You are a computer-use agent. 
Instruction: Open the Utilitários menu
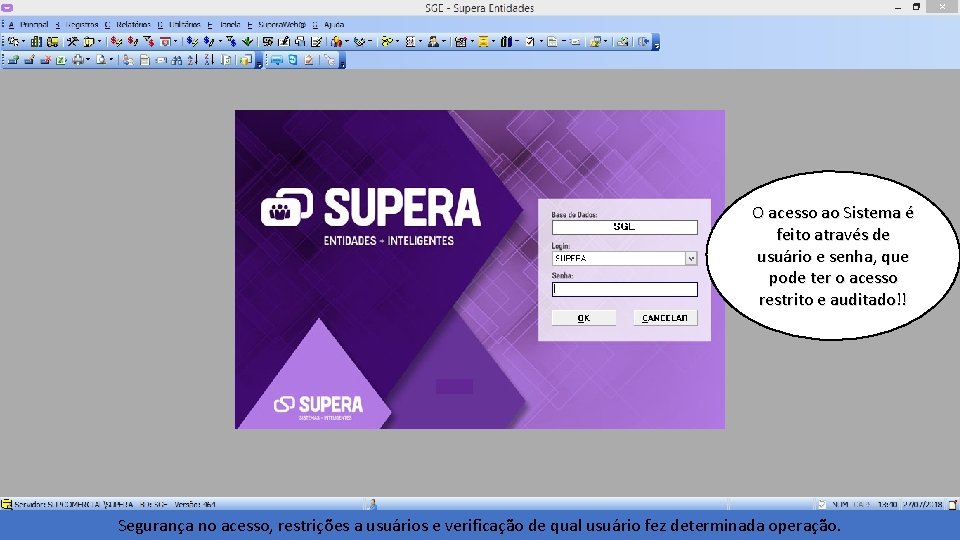click(x=184, y=24)
